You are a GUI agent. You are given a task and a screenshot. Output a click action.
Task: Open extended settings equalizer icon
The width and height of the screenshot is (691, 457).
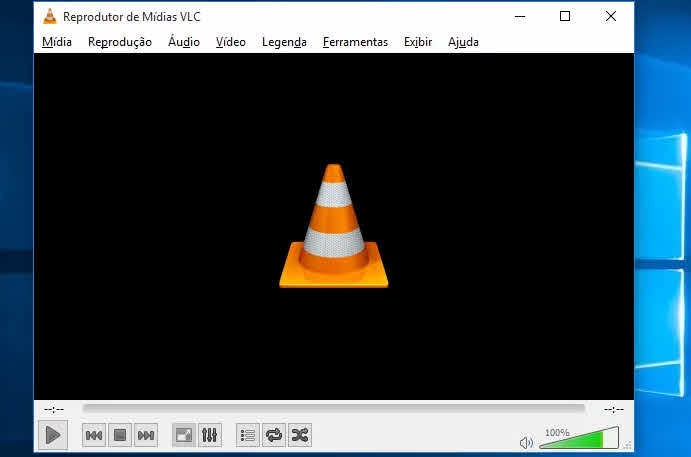210,435
